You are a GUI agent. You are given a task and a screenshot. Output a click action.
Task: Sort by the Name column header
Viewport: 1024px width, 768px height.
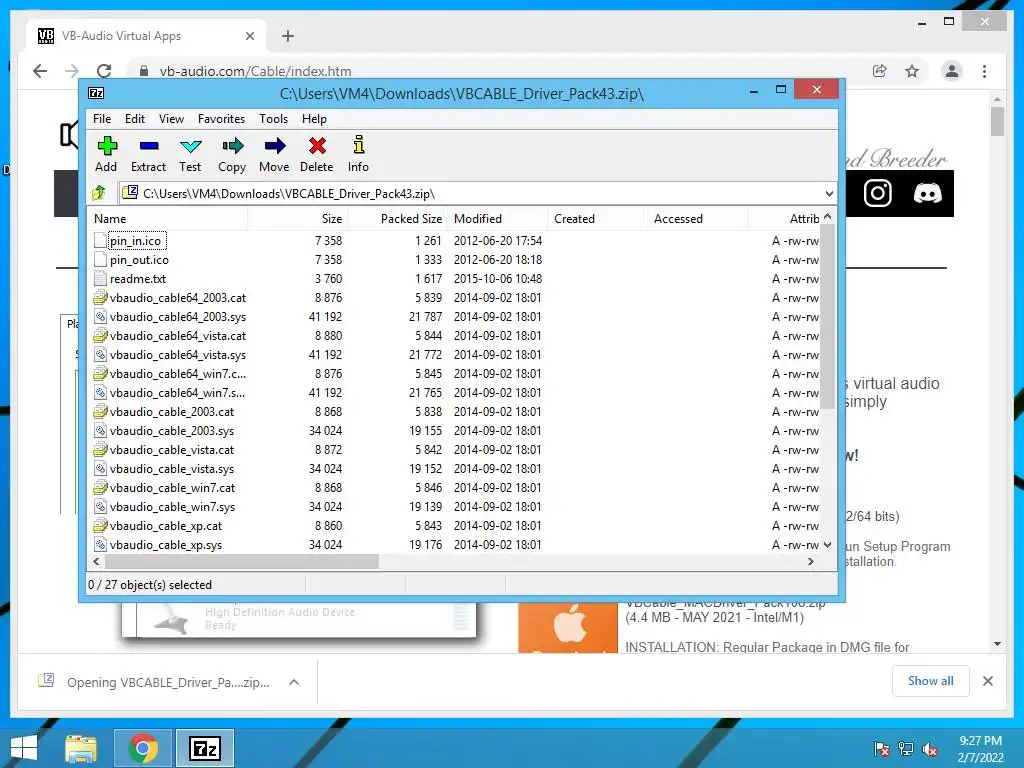(167, 219)
